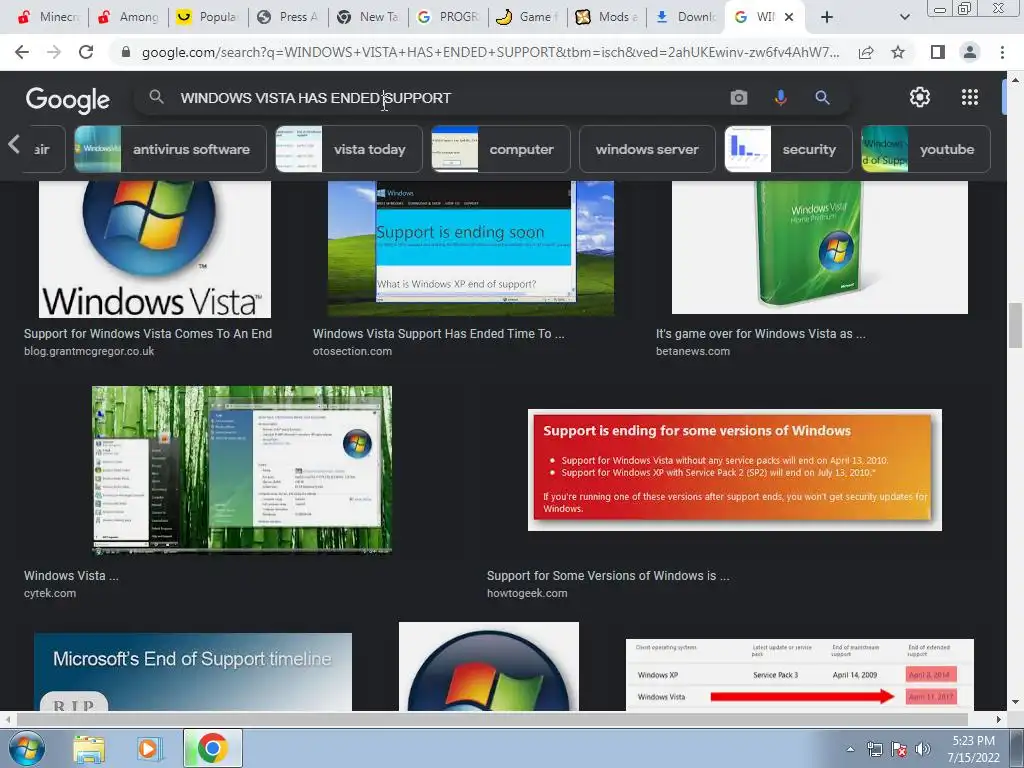Open the green Vista Home Premium box image
Screen dimensions: 1024x768
[x=820, y=248]
